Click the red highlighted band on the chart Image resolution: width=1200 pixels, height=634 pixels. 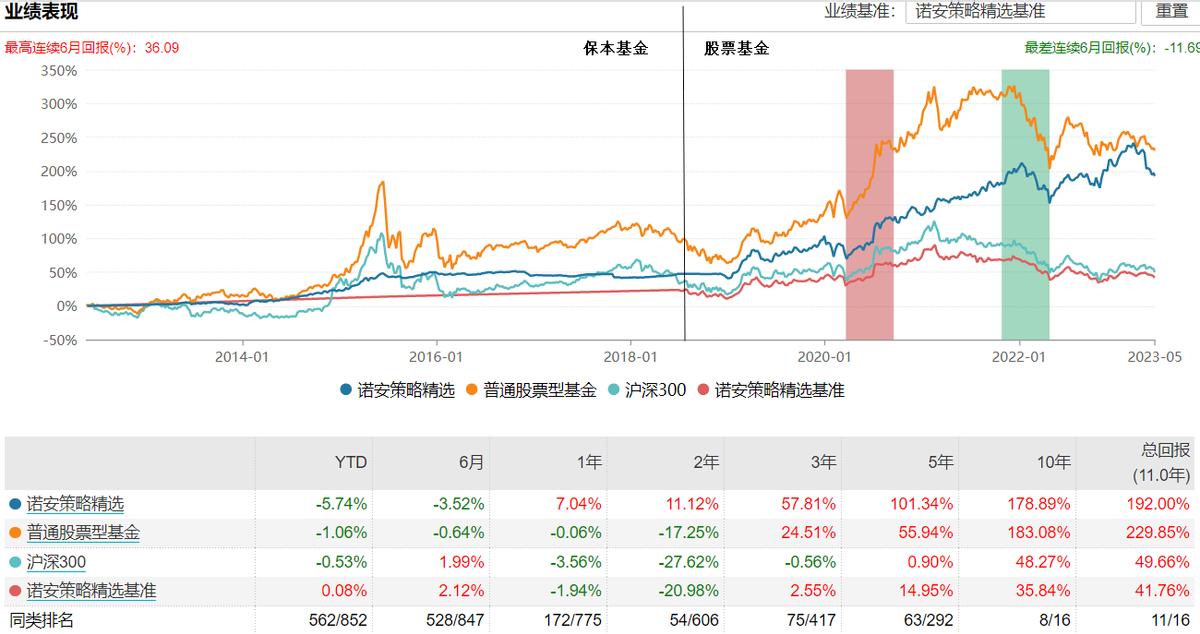869,200
